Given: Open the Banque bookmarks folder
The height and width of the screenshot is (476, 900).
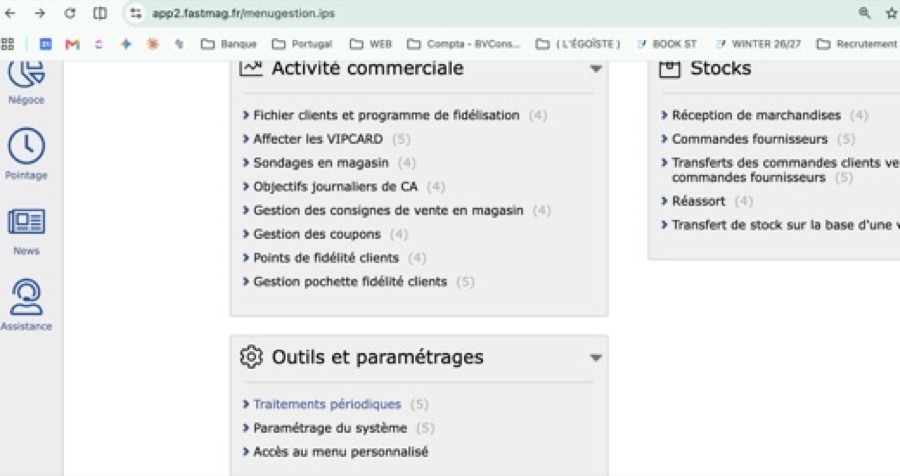Looking at the screenshot, I should pyautogui.click(x=228, y=44).
